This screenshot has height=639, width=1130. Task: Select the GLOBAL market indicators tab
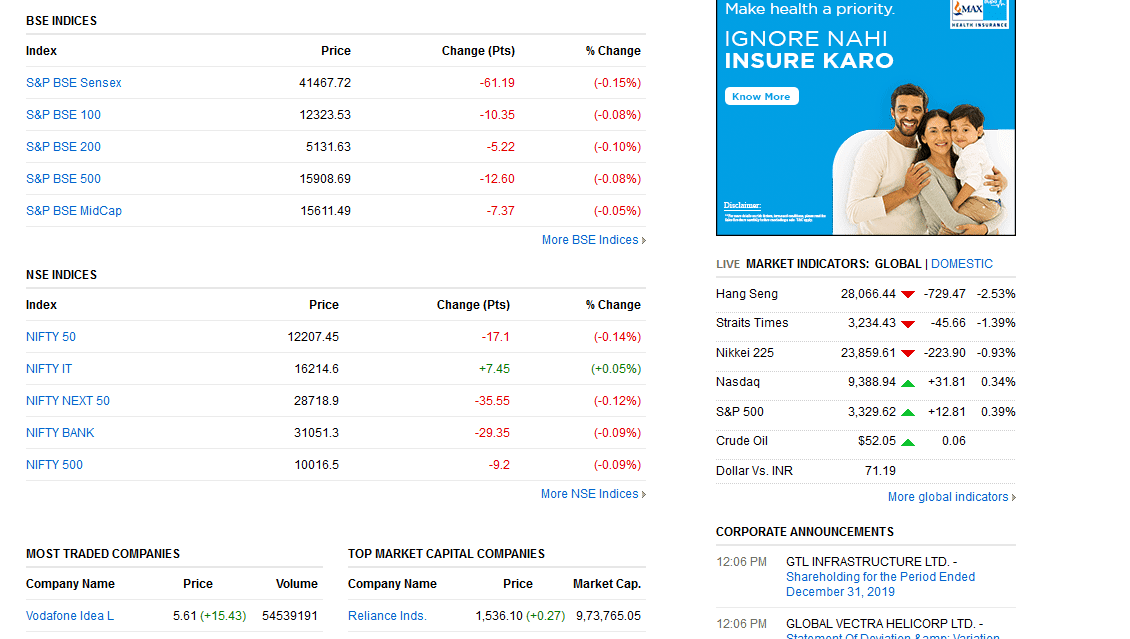897,264
